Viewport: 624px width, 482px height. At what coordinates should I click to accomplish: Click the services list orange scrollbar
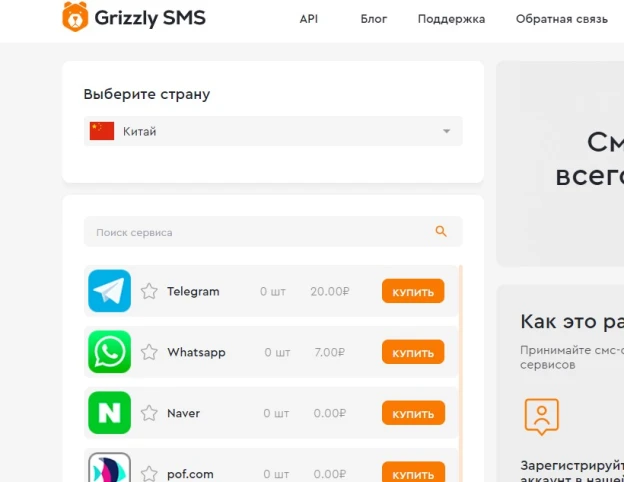tap(461, 373)
